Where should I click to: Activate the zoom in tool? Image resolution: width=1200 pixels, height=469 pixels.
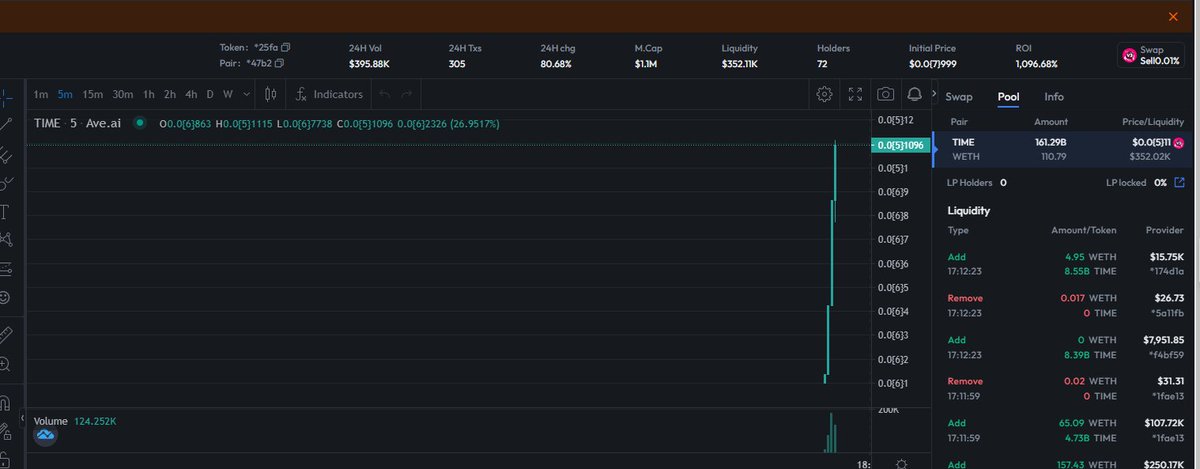[x=5, y=364]
